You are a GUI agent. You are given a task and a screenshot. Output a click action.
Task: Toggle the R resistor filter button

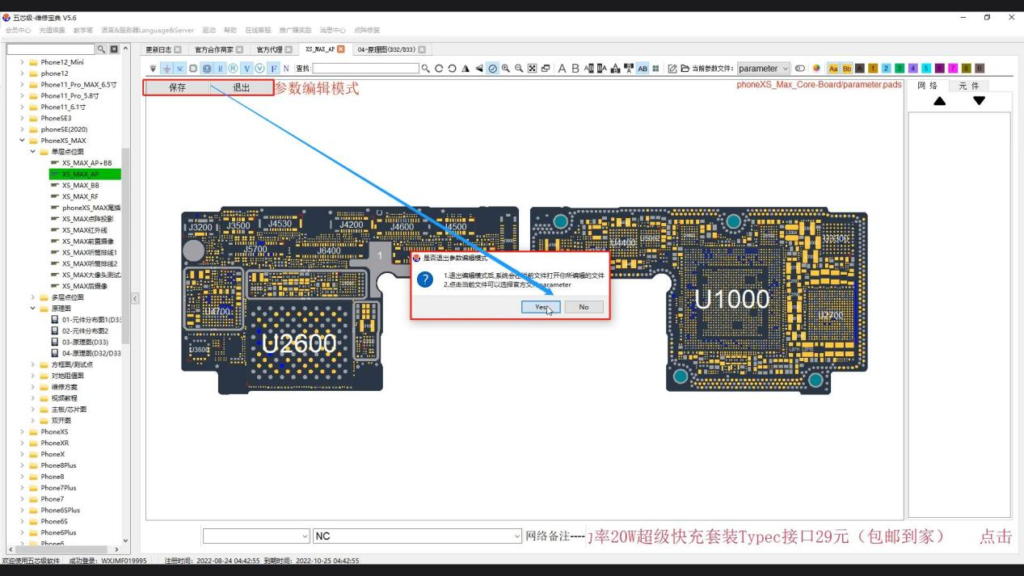[x=220, y=69]
